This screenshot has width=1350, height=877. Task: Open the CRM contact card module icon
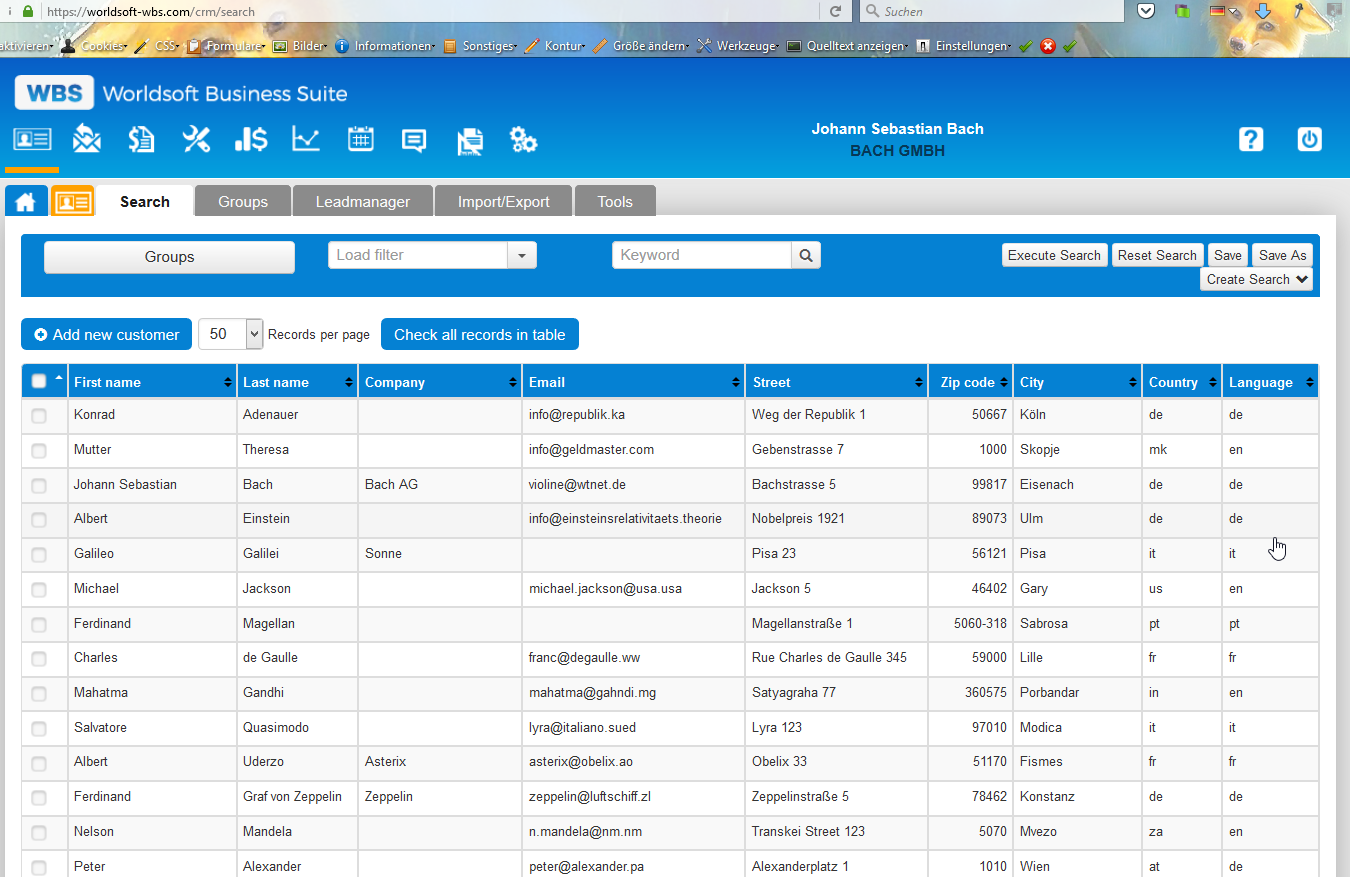coord(32,139)
